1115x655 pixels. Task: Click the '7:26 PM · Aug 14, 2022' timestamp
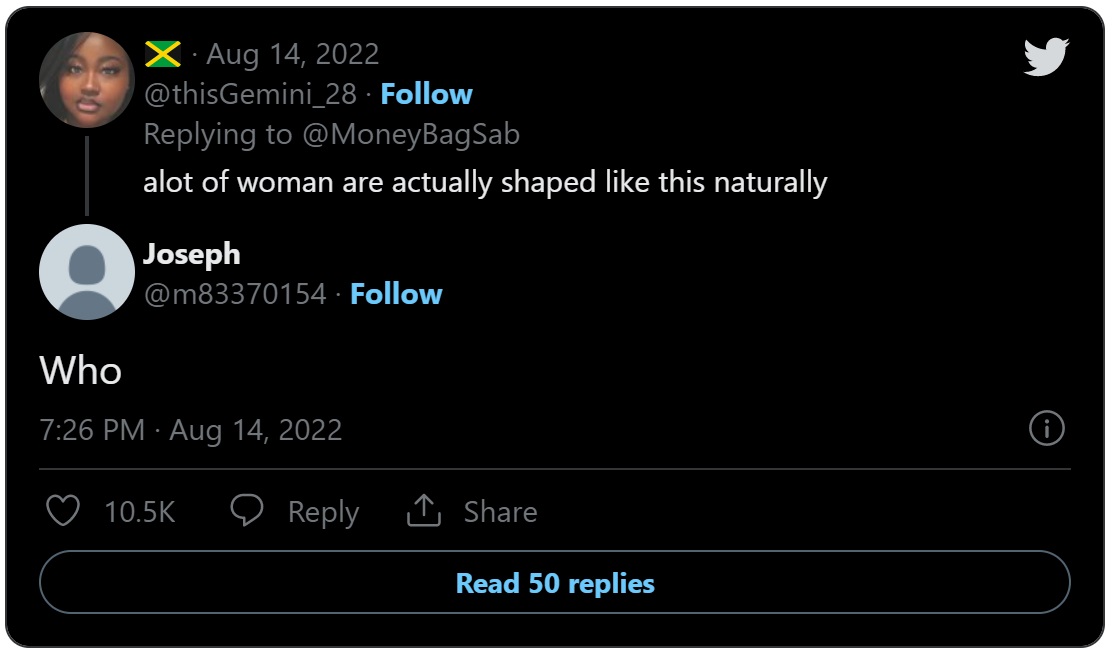tap(191, 430)
